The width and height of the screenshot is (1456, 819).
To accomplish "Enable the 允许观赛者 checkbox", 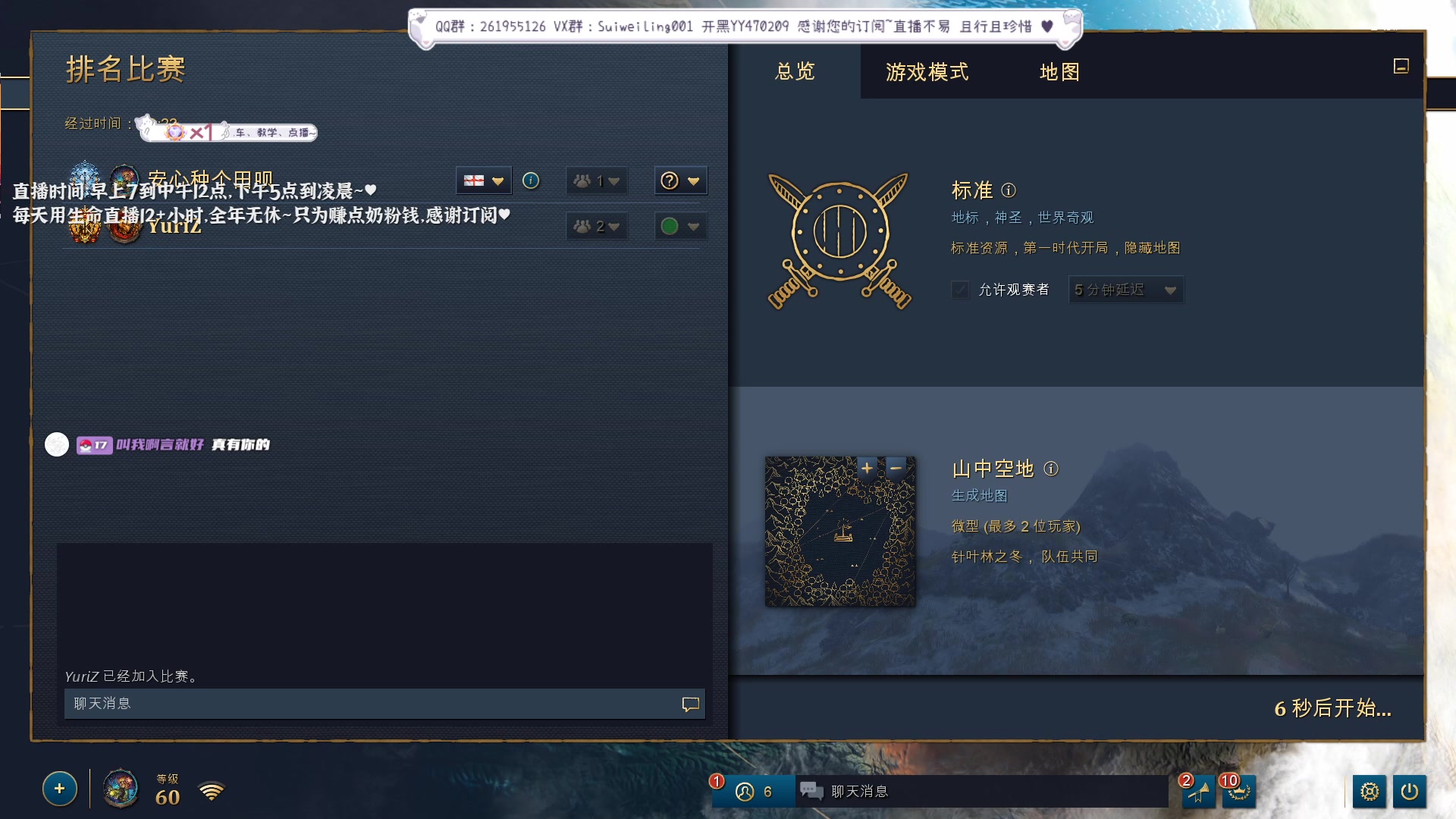I will pos(960,290).
